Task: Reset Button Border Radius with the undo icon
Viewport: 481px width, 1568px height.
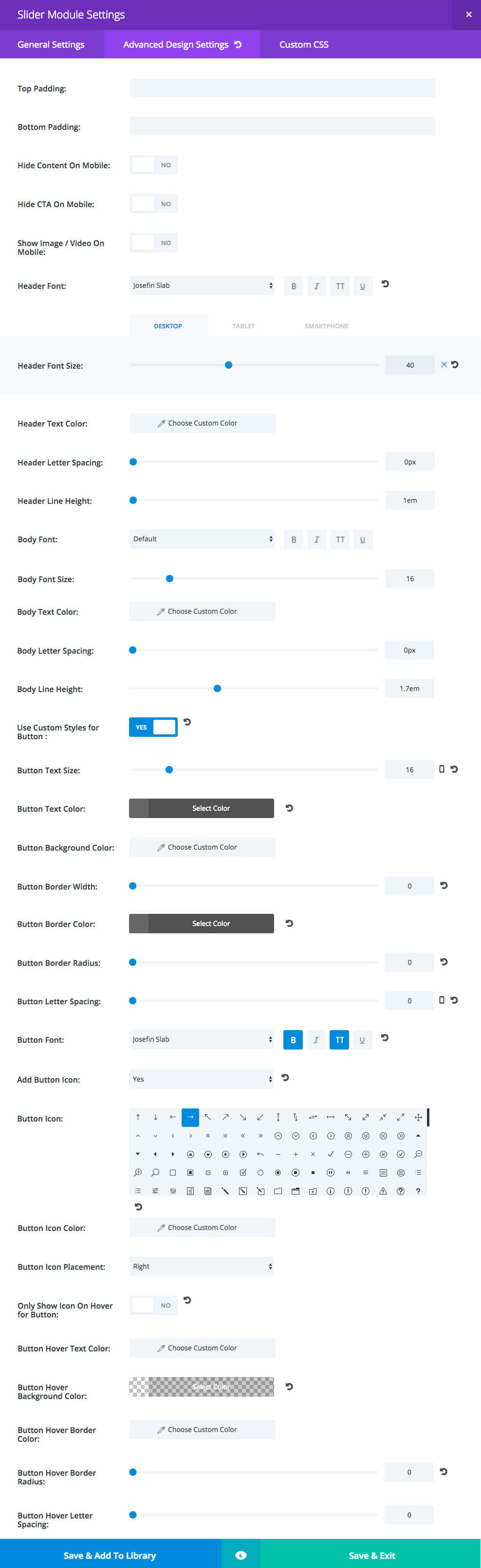Action: tap(443, 962)
